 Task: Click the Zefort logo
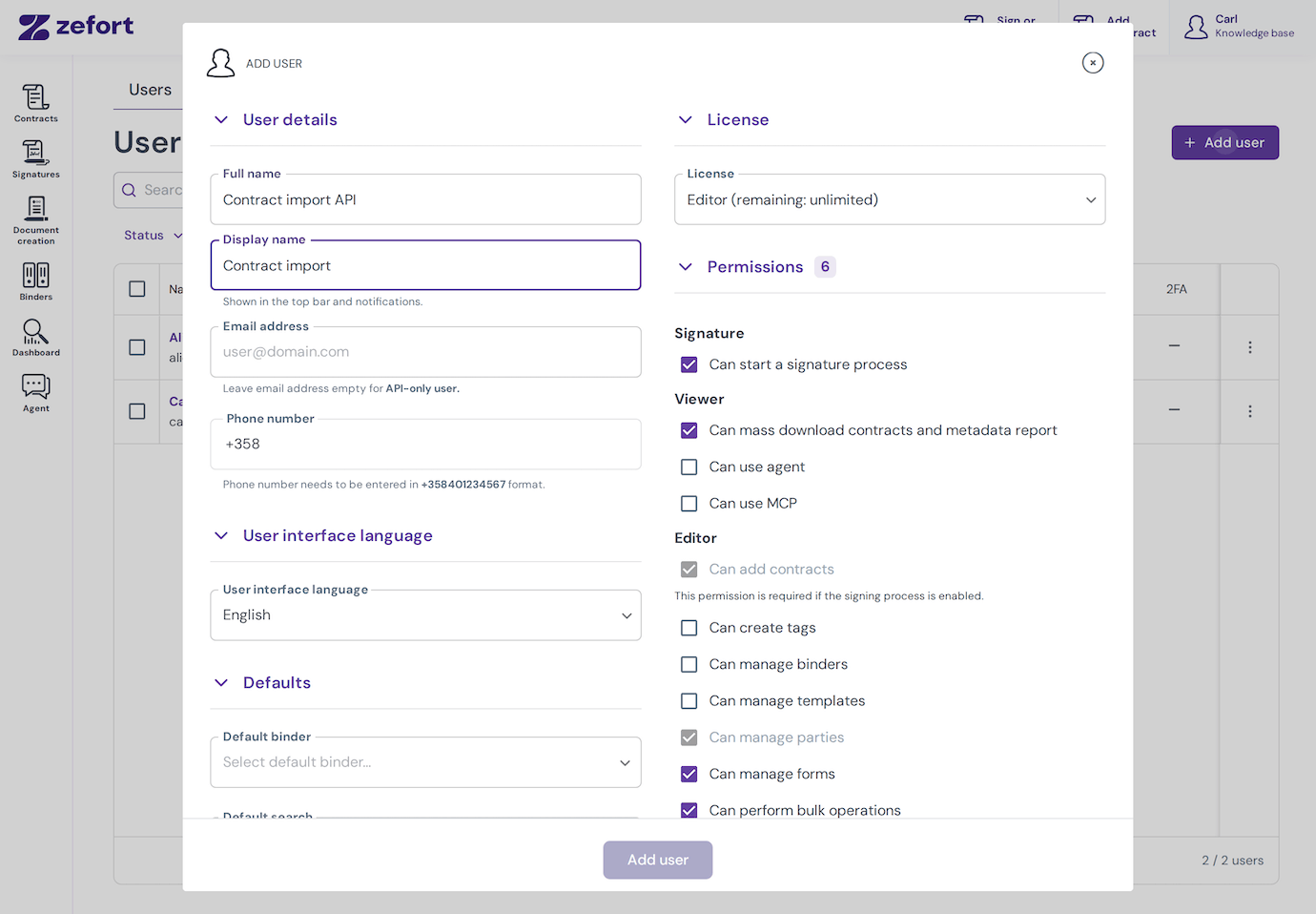coord(76,26)
